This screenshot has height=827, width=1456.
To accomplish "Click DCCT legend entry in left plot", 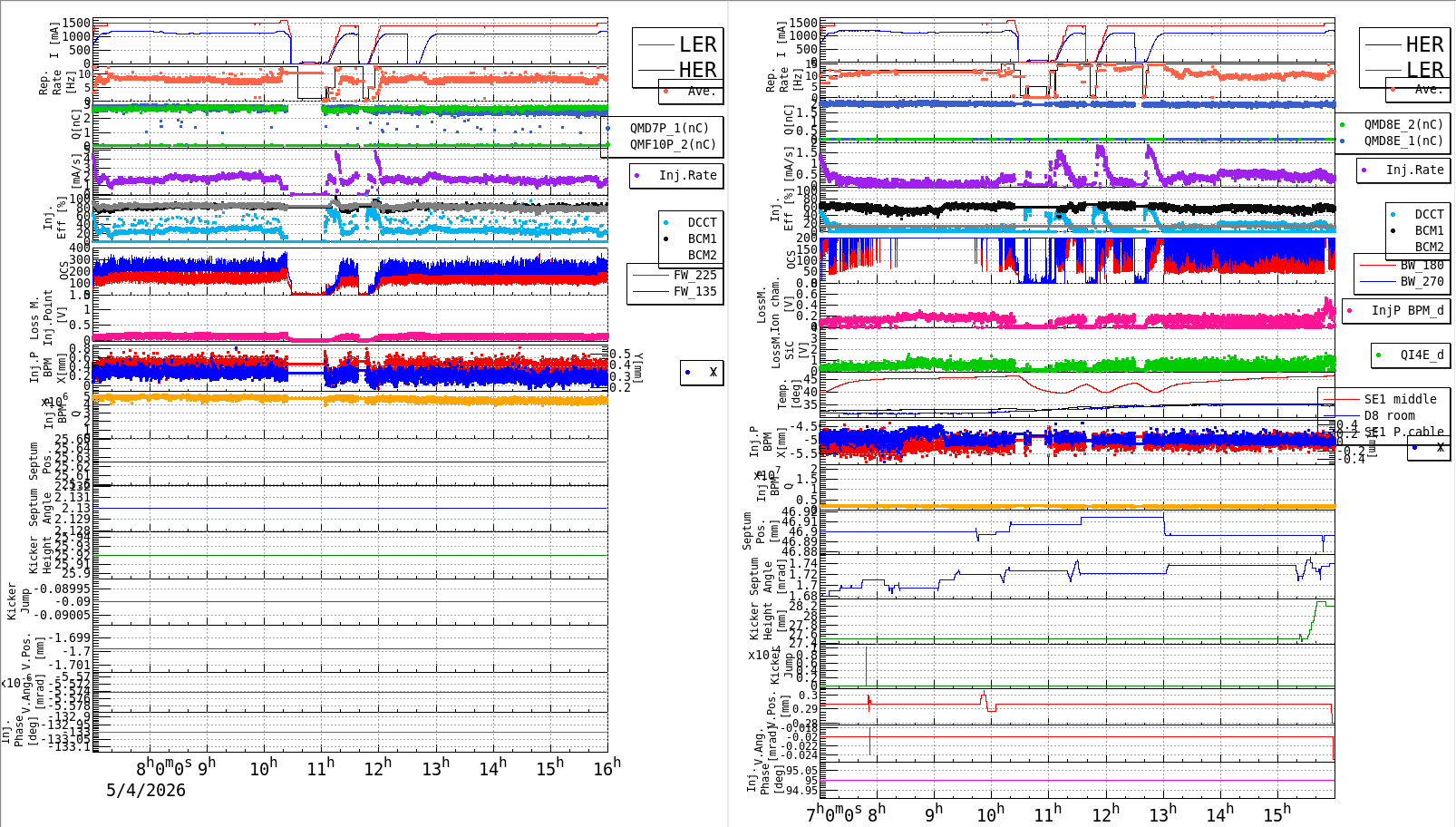I will (702, 222).
